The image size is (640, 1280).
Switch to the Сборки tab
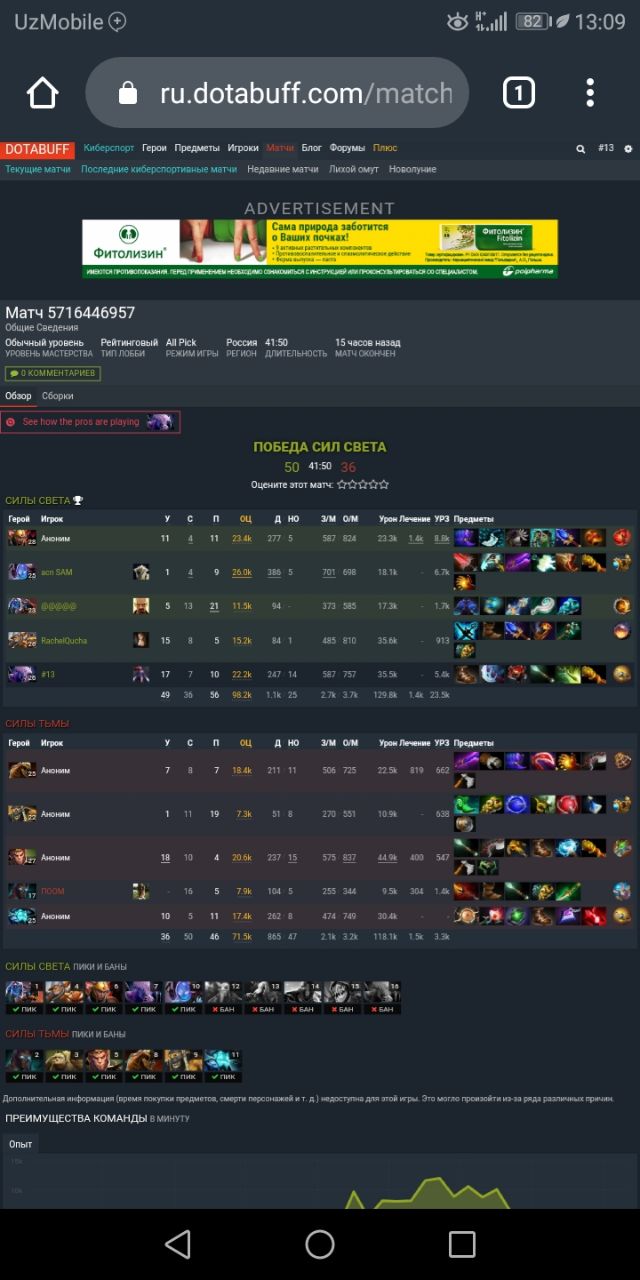point(57,396)
